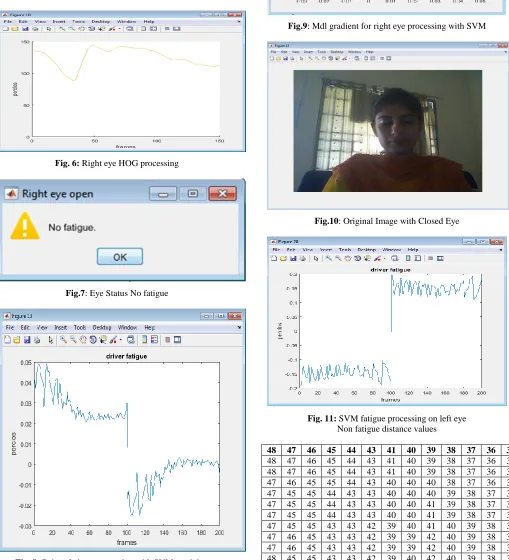
Task: Click Print icon in Fig. 11 window
Action: click(x=303, y=258)
